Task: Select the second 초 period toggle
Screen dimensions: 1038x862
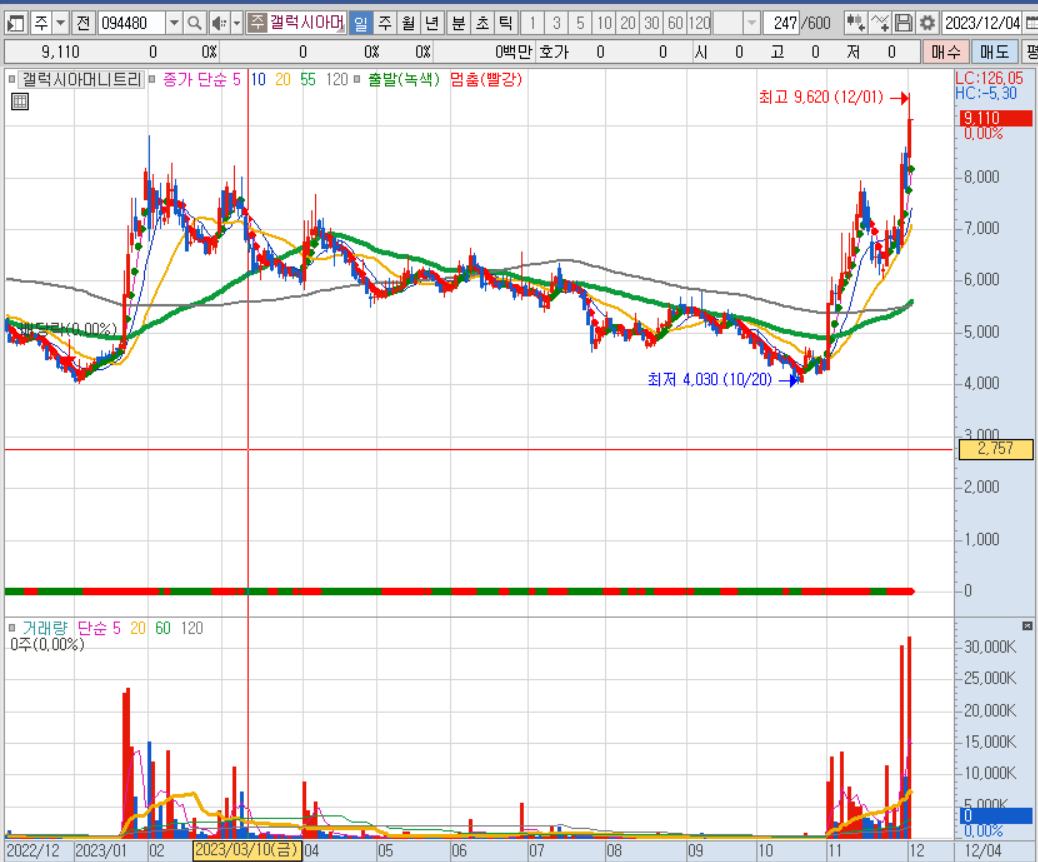Action: pos(482,23)
